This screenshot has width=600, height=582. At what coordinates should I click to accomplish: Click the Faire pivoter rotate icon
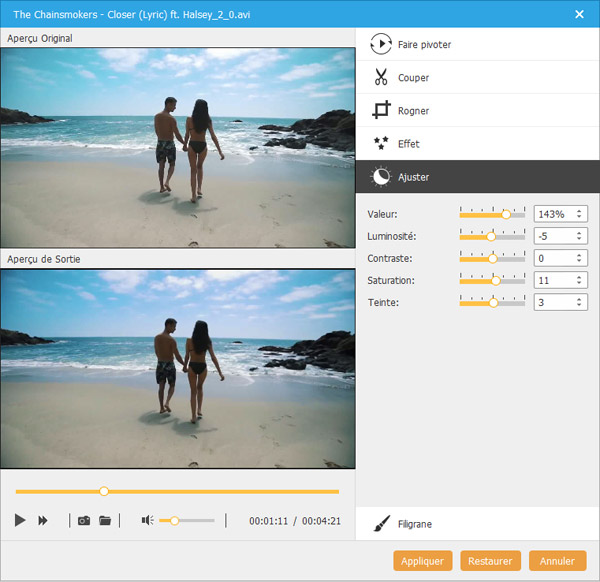coord(381,44)
